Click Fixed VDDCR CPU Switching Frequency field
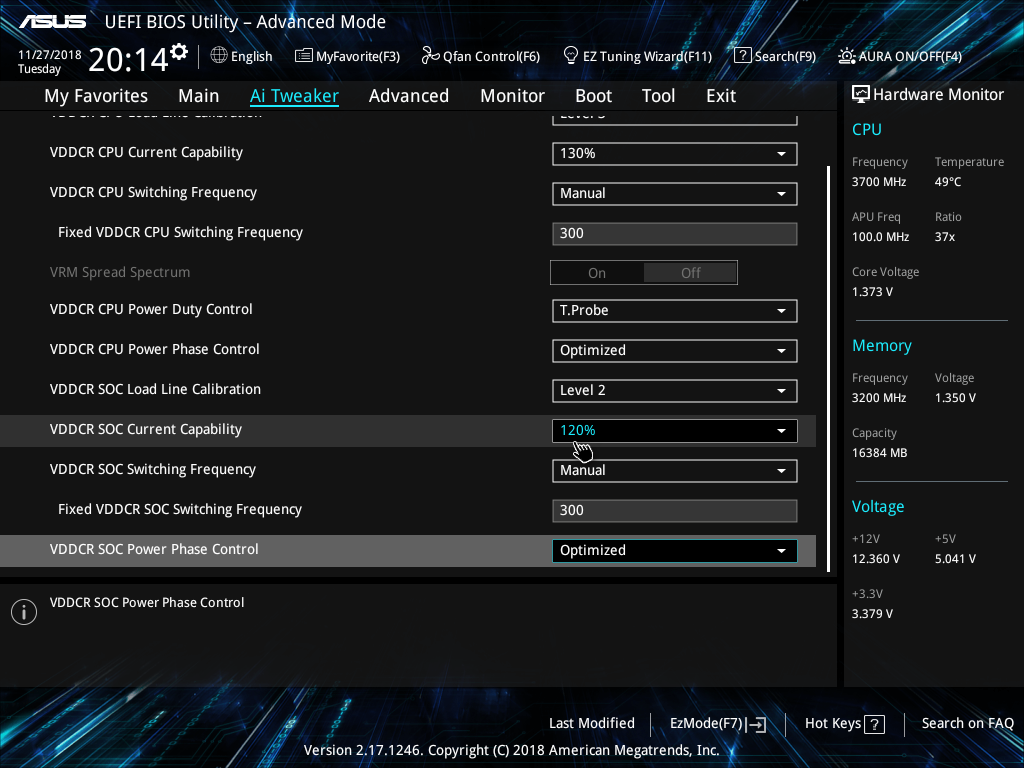Image resolution: width=1024 pixels, height=768 pixels. [675, 234]
